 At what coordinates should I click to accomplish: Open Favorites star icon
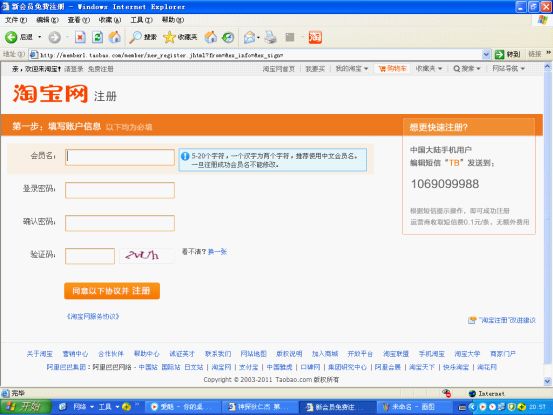pyautogui.click(x=169, y=37)
